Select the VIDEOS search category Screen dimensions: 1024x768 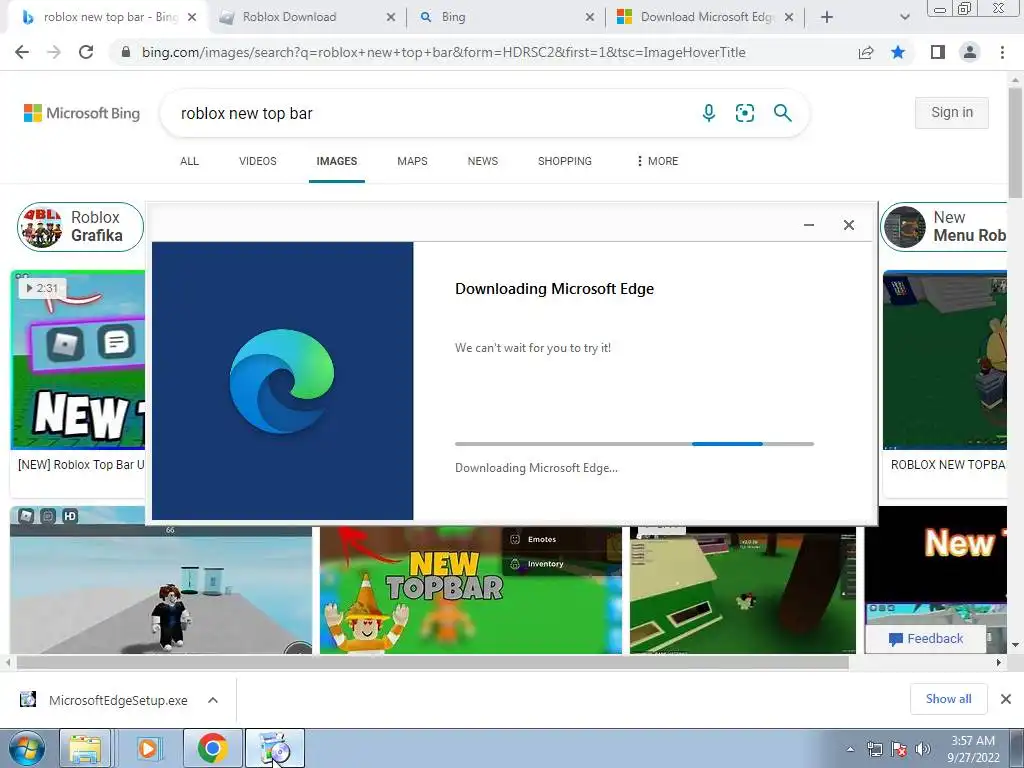coord(257,161)
